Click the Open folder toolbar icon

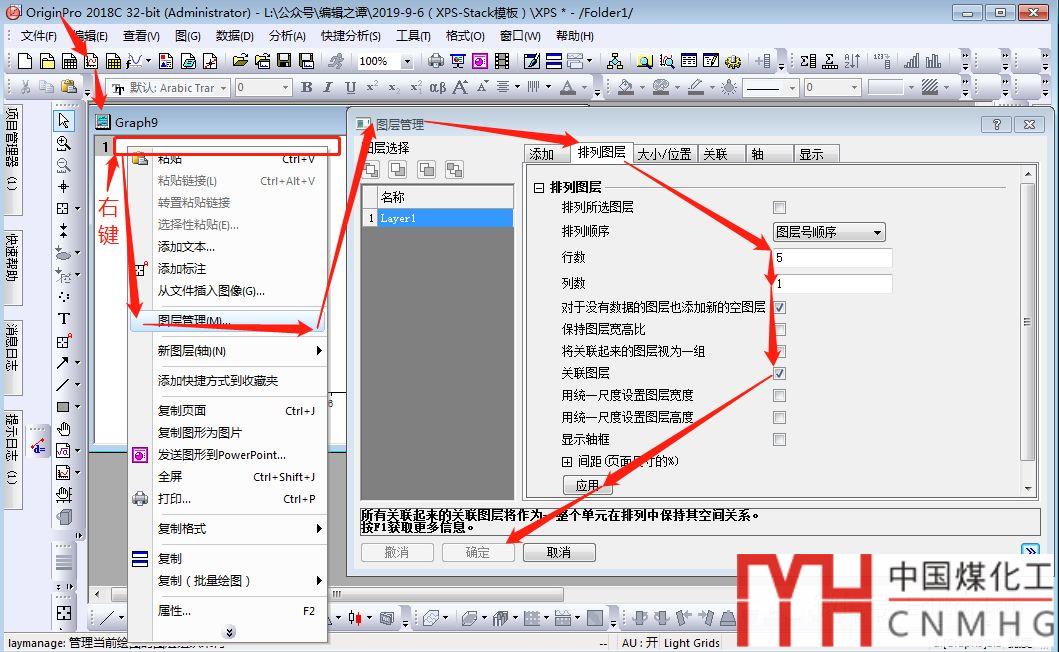pos(240,62)
